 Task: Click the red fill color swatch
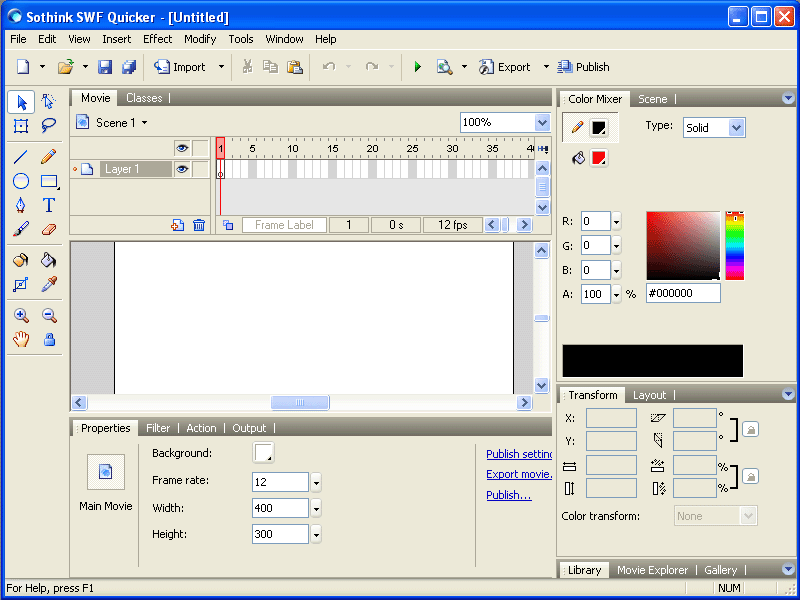pyautogui.click(x=598, y=158)
